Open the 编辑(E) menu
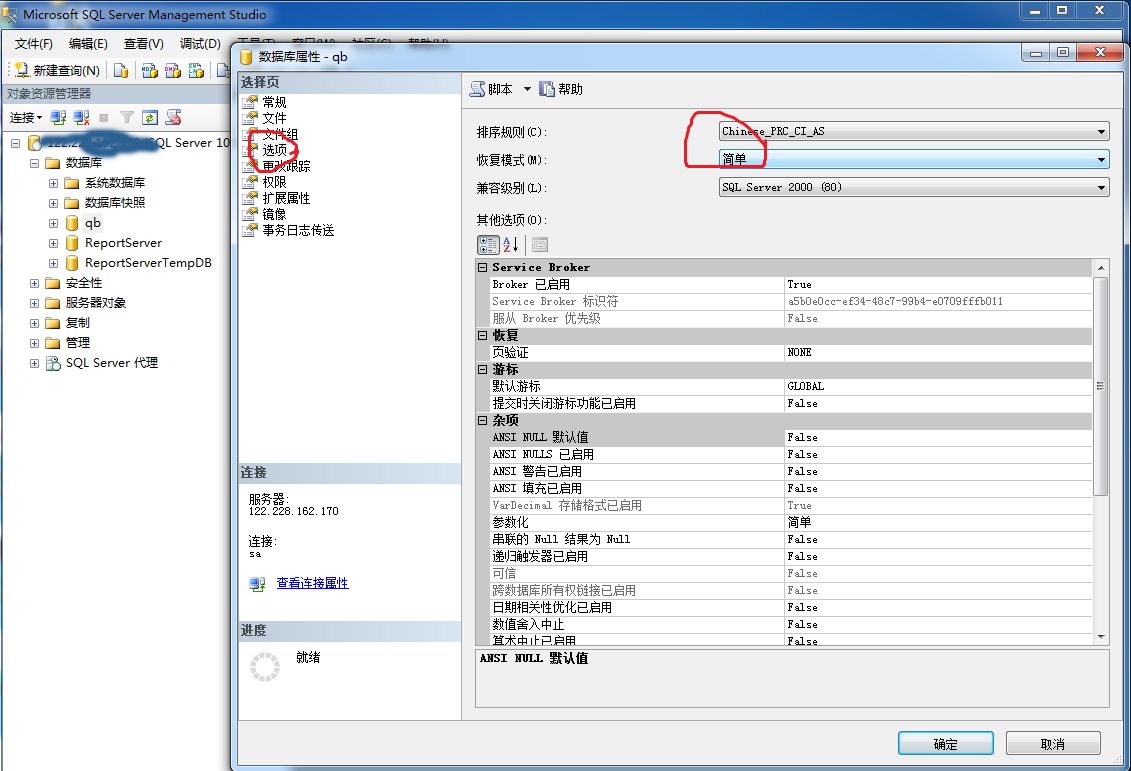The height and width of the screenshot is (771, 1131). (x=88, y=44)
